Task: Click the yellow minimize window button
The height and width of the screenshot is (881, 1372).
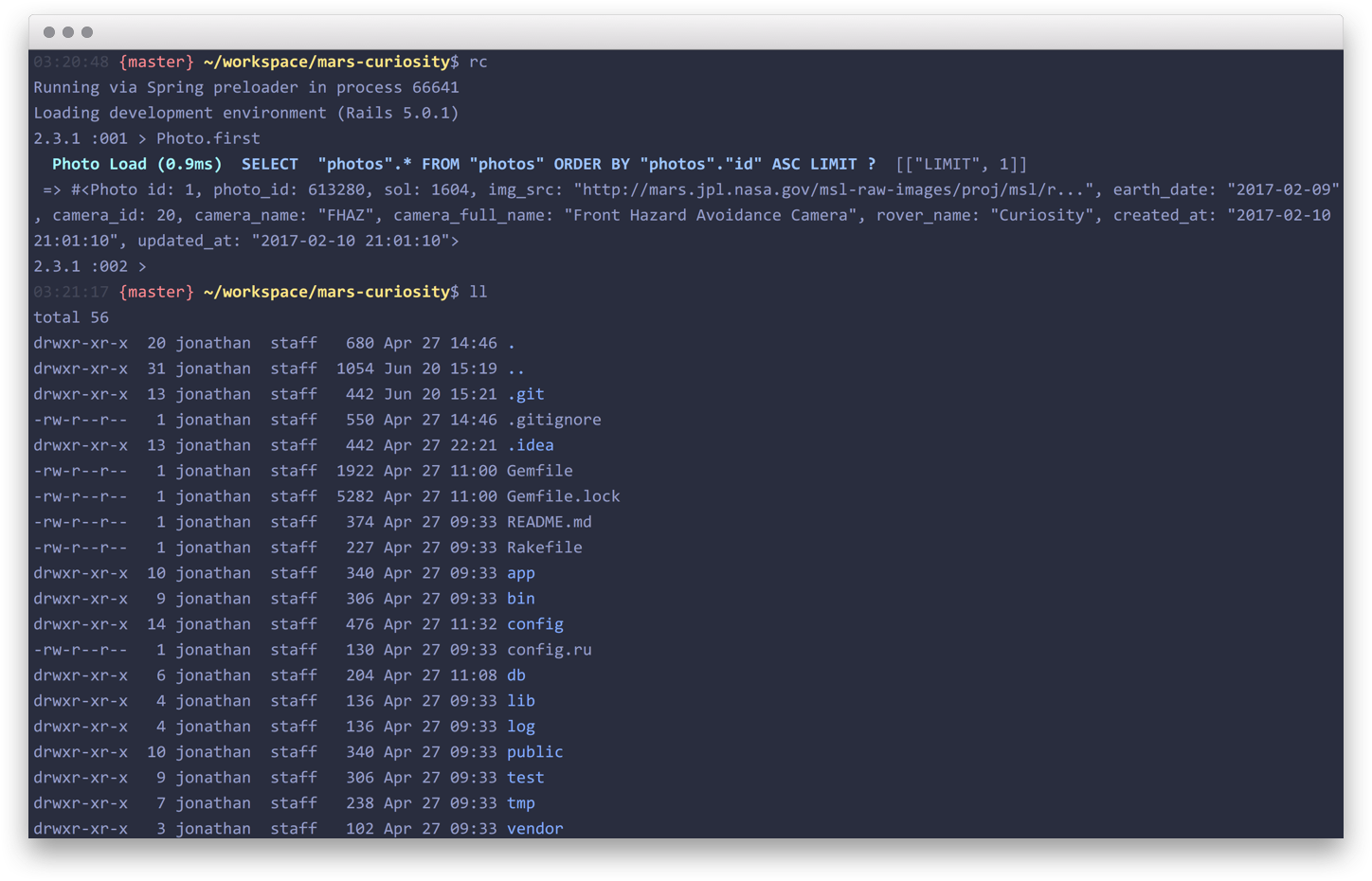Action: [68, 32]
